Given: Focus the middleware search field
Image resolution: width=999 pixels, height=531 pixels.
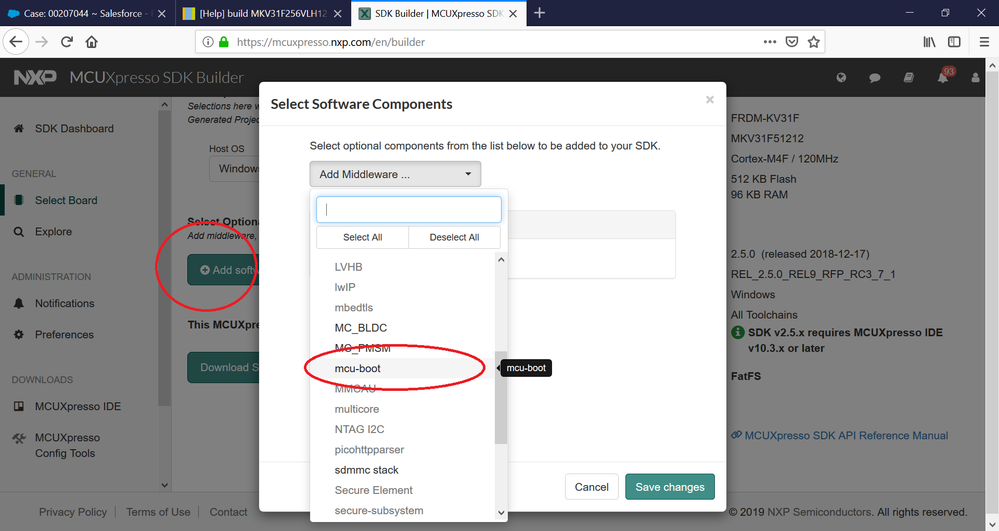Looking at the screenshot, I should (409, 210).
